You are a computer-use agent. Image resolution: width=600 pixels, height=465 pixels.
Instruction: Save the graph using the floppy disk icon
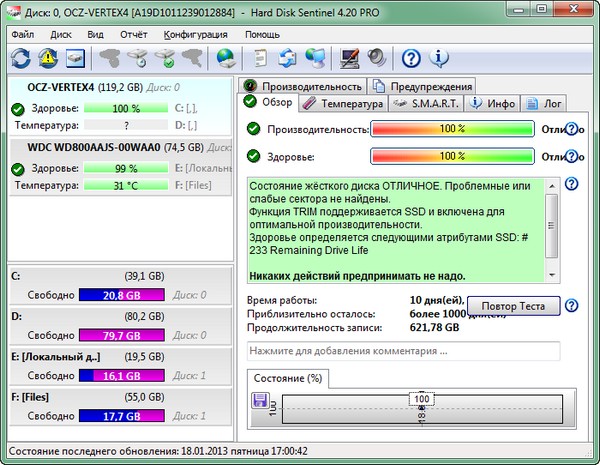coord(261,401)
